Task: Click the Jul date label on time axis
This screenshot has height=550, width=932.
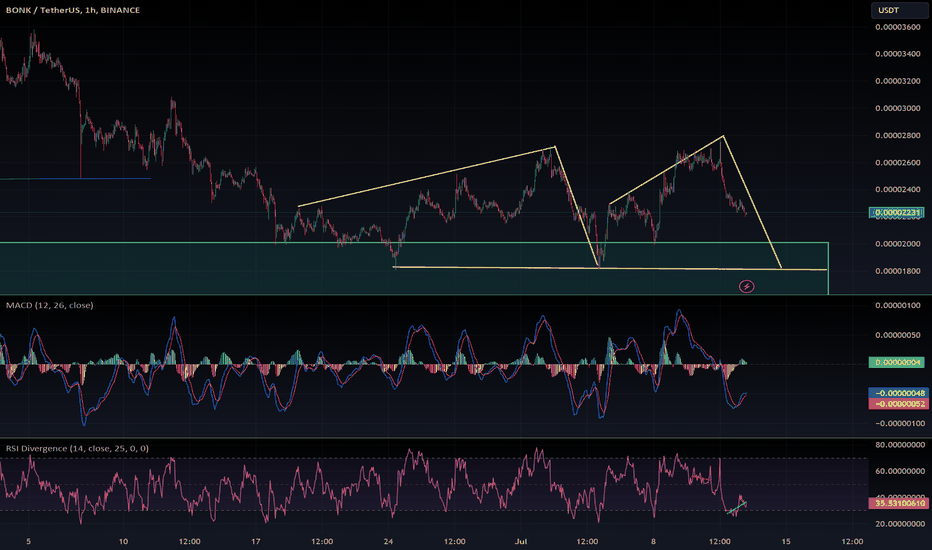Action: (x=521, y=541)
